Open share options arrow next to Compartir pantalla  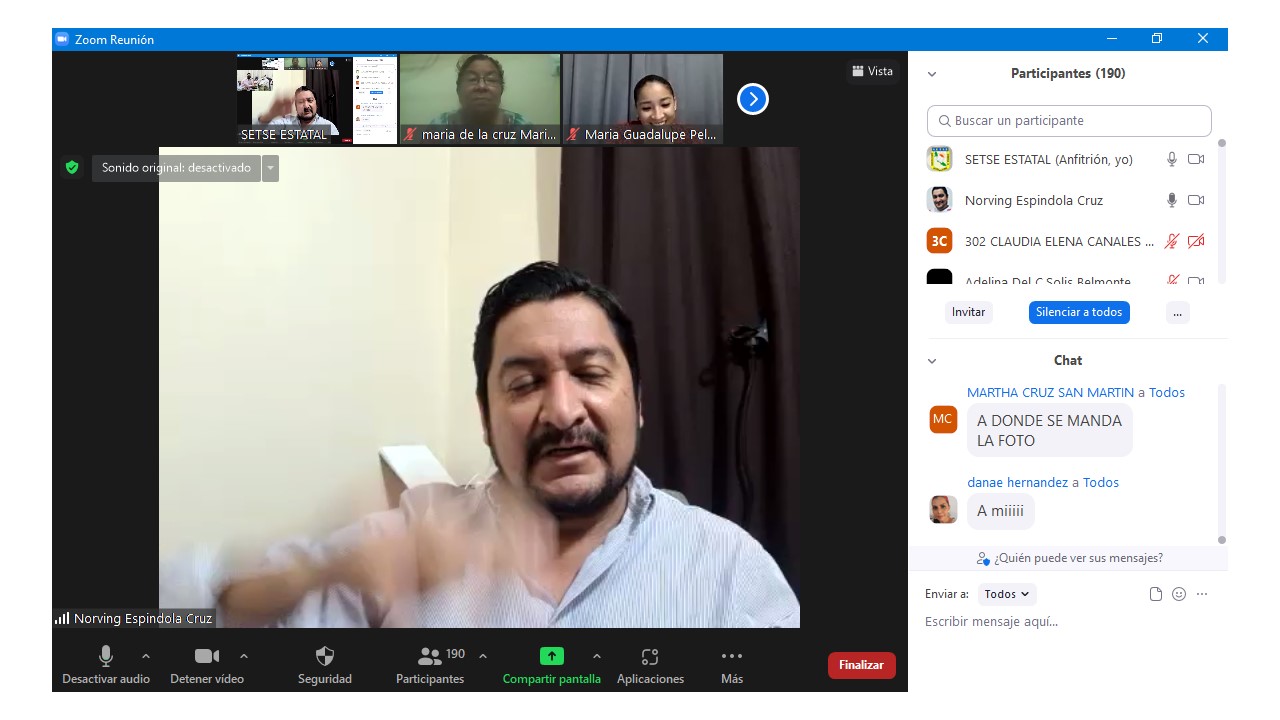click(597, 656)
